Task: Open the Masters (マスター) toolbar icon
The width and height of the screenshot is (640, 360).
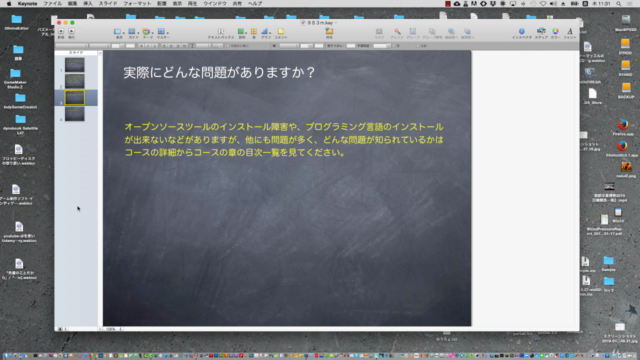Action: pyautogui.click(x=161, y=31)
